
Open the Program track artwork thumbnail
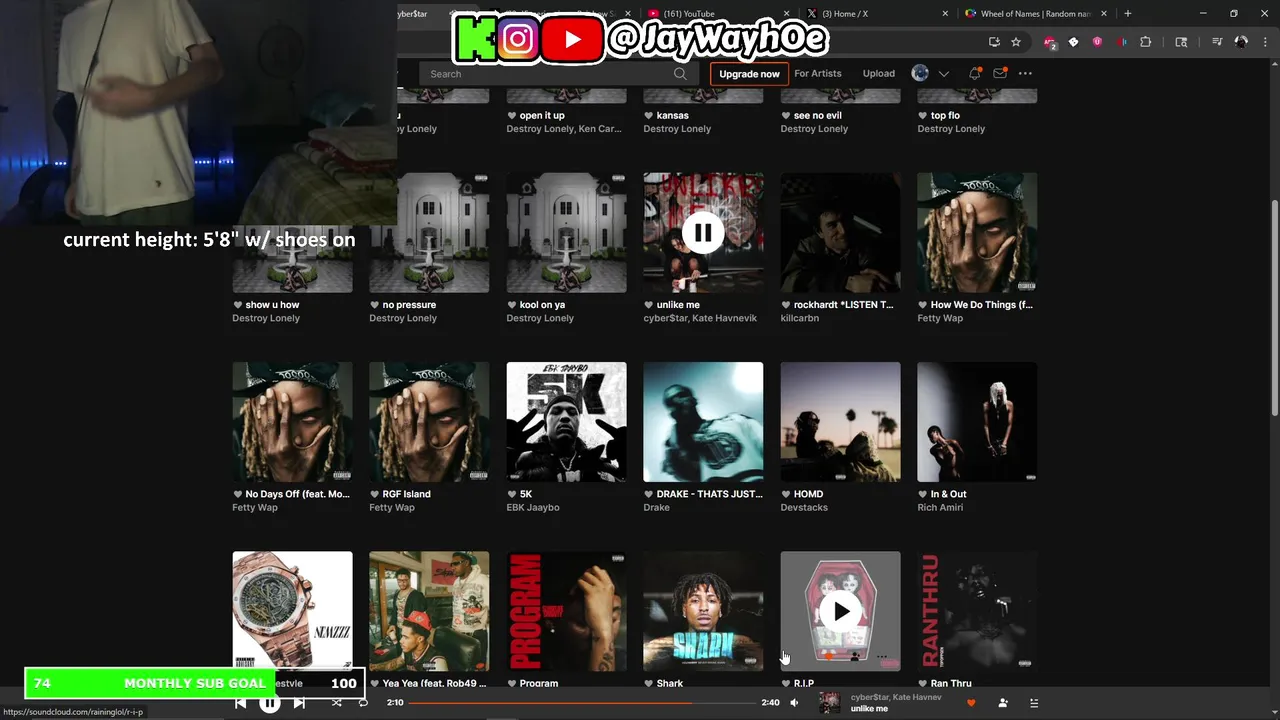coord(566,611)
